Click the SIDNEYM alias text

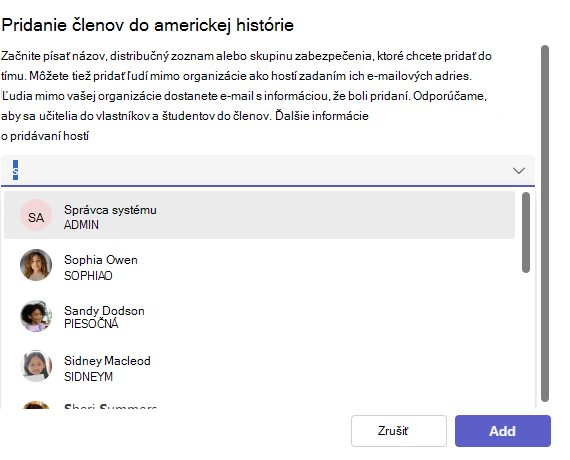point(88,377)
